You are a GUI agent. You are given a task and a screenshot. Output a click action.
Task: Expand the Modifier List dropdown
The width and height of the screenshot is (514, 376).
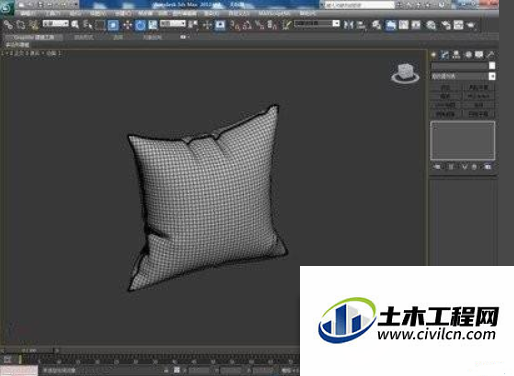point(463,76)
